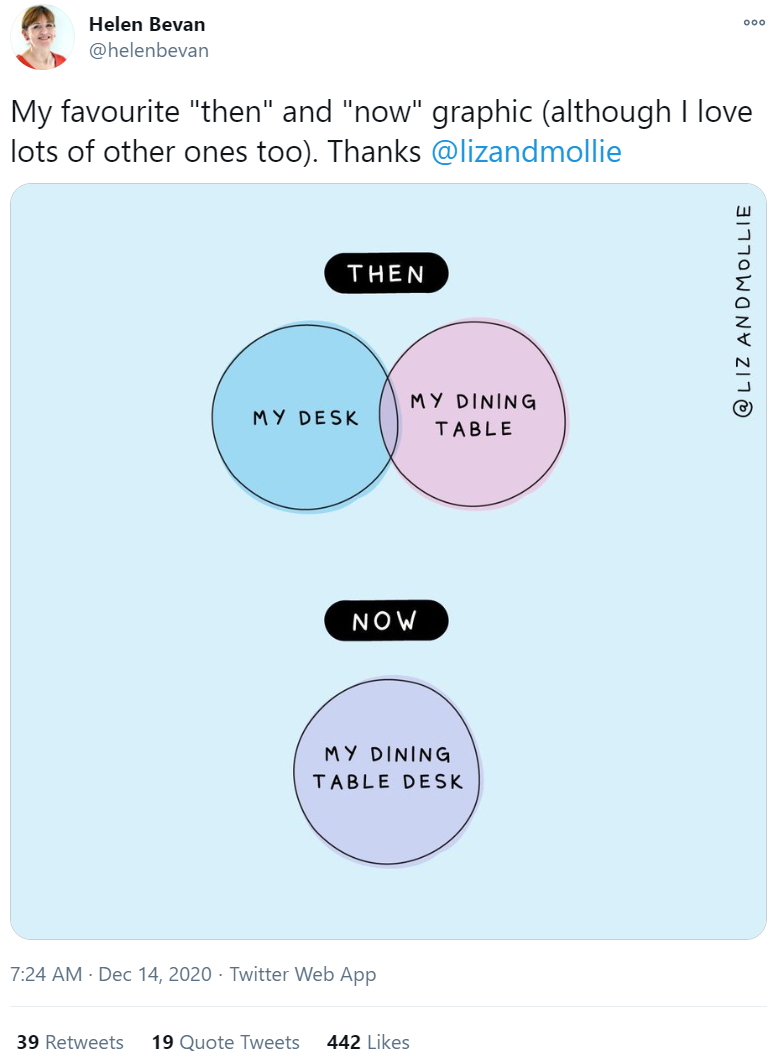Screen dimensions: 779x1057
Task: Open the @helenbevan handle link
Action: (149, 51)
